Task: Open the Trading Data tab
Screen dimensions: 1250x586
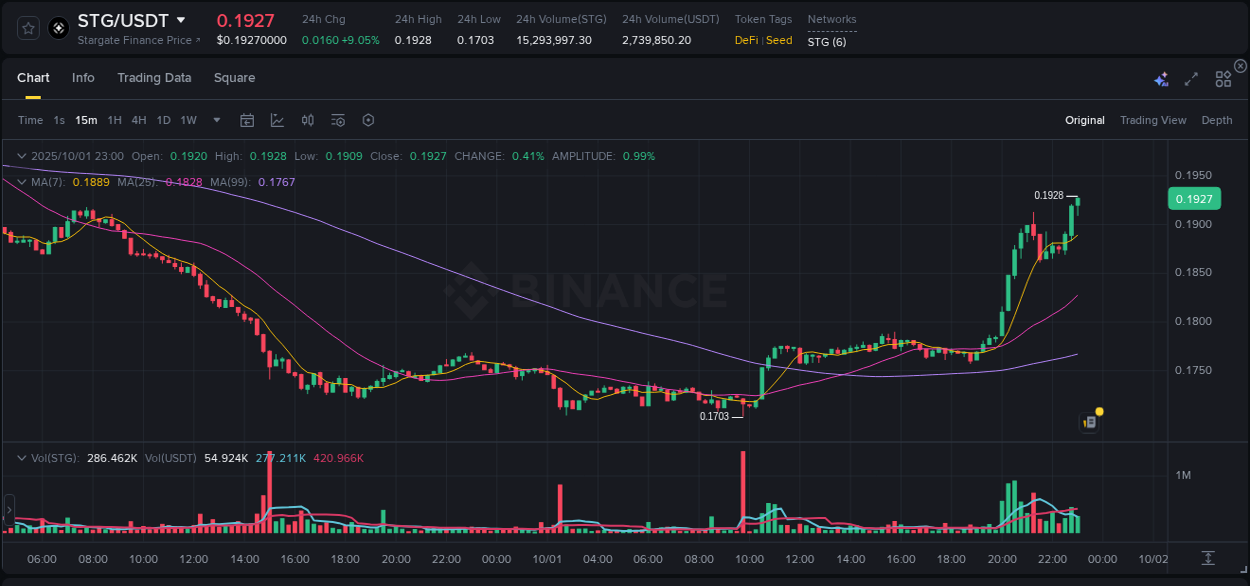Action: click(154, 77)
